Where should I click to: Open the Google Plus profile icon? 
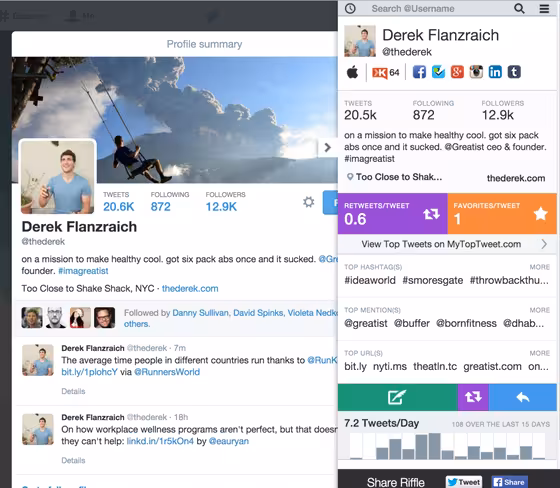(457, 72)
